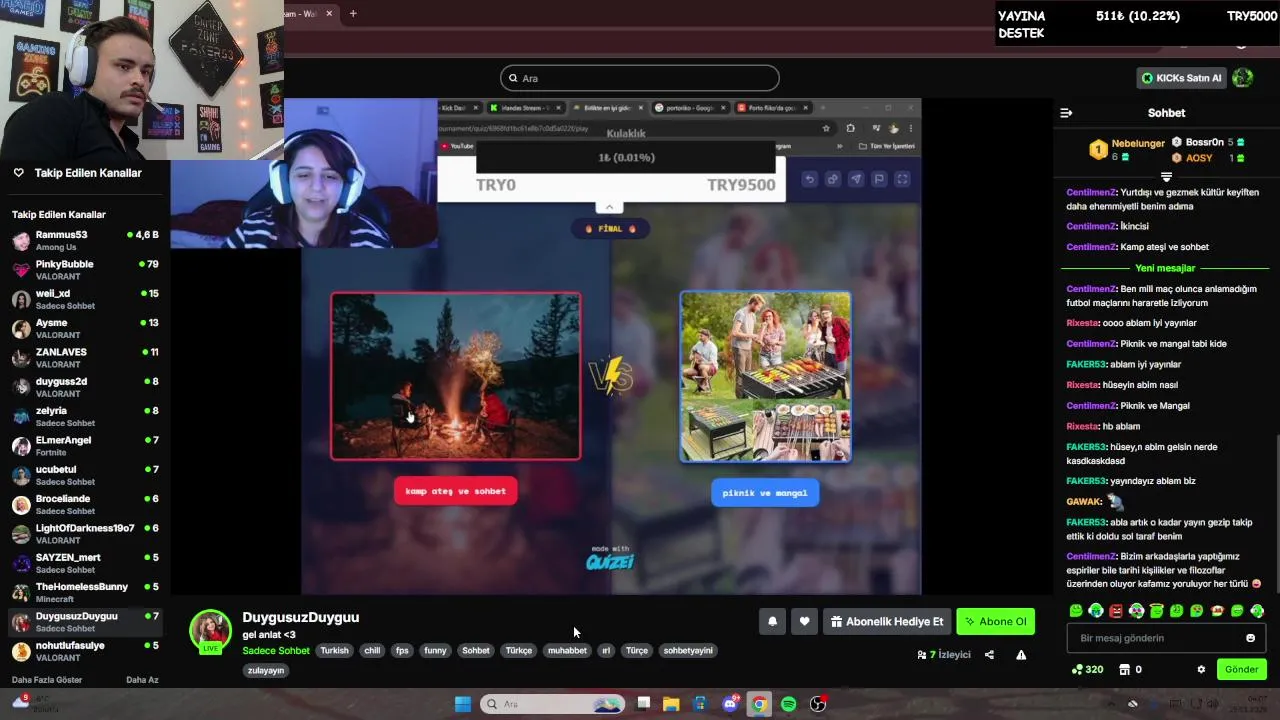Open weii_xd channel in sidebar

tap(85, 299)
